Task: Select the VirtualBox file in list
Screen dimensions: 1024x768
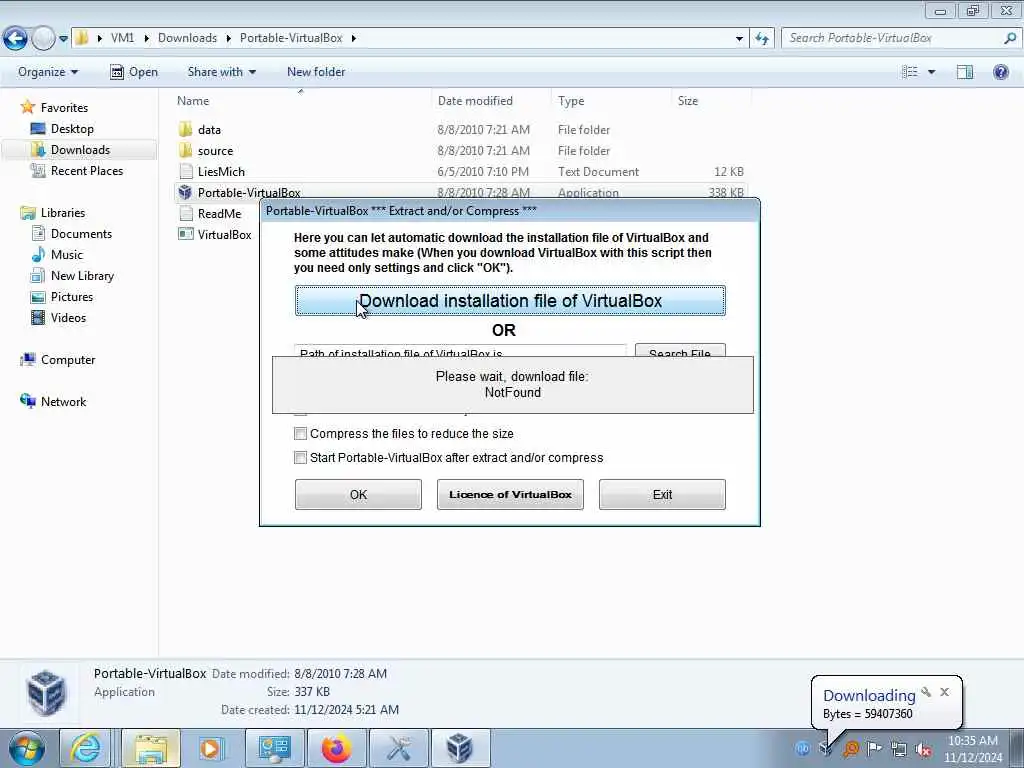Action: click(x=225, y=234)
